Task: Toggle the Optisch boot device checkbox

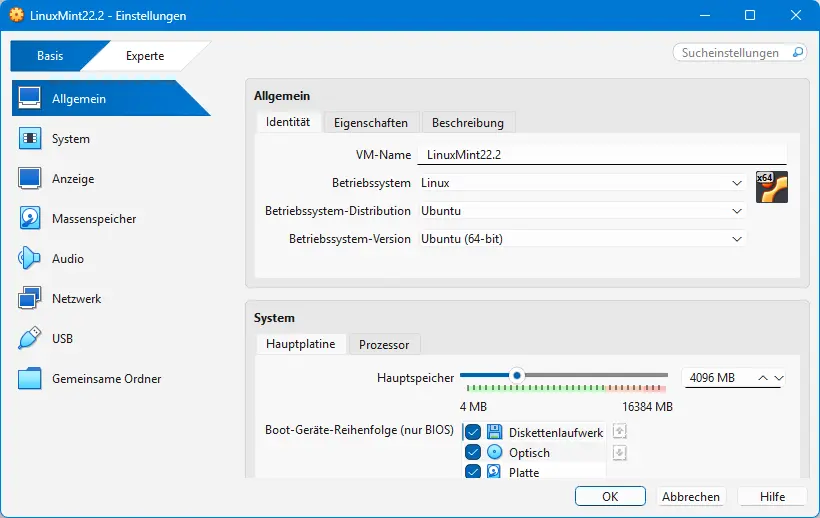Action: pyautogui.click(x=473, y=452)
